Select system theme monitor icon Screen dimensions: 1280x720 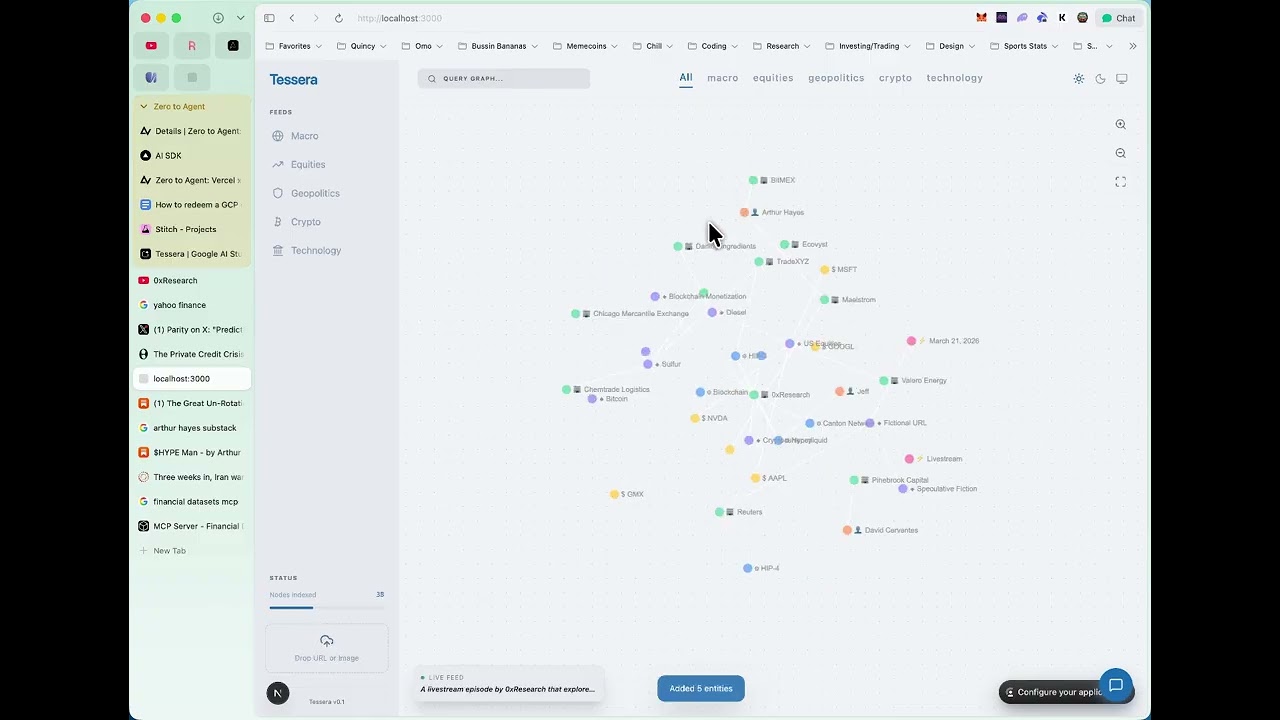pyautogui.click(x=1122, y=78)
